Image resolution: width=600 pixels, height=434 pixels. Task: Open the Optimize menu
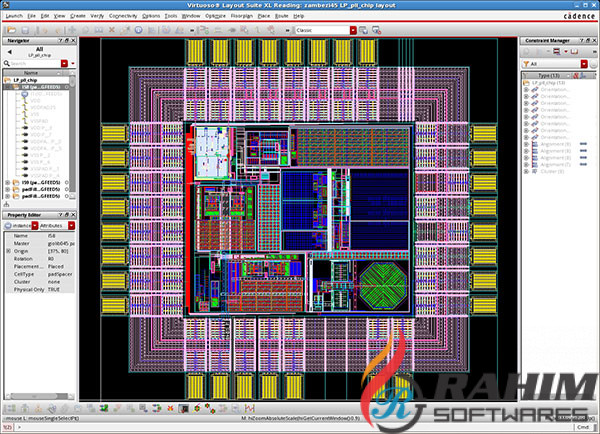(x=215, y=16)
